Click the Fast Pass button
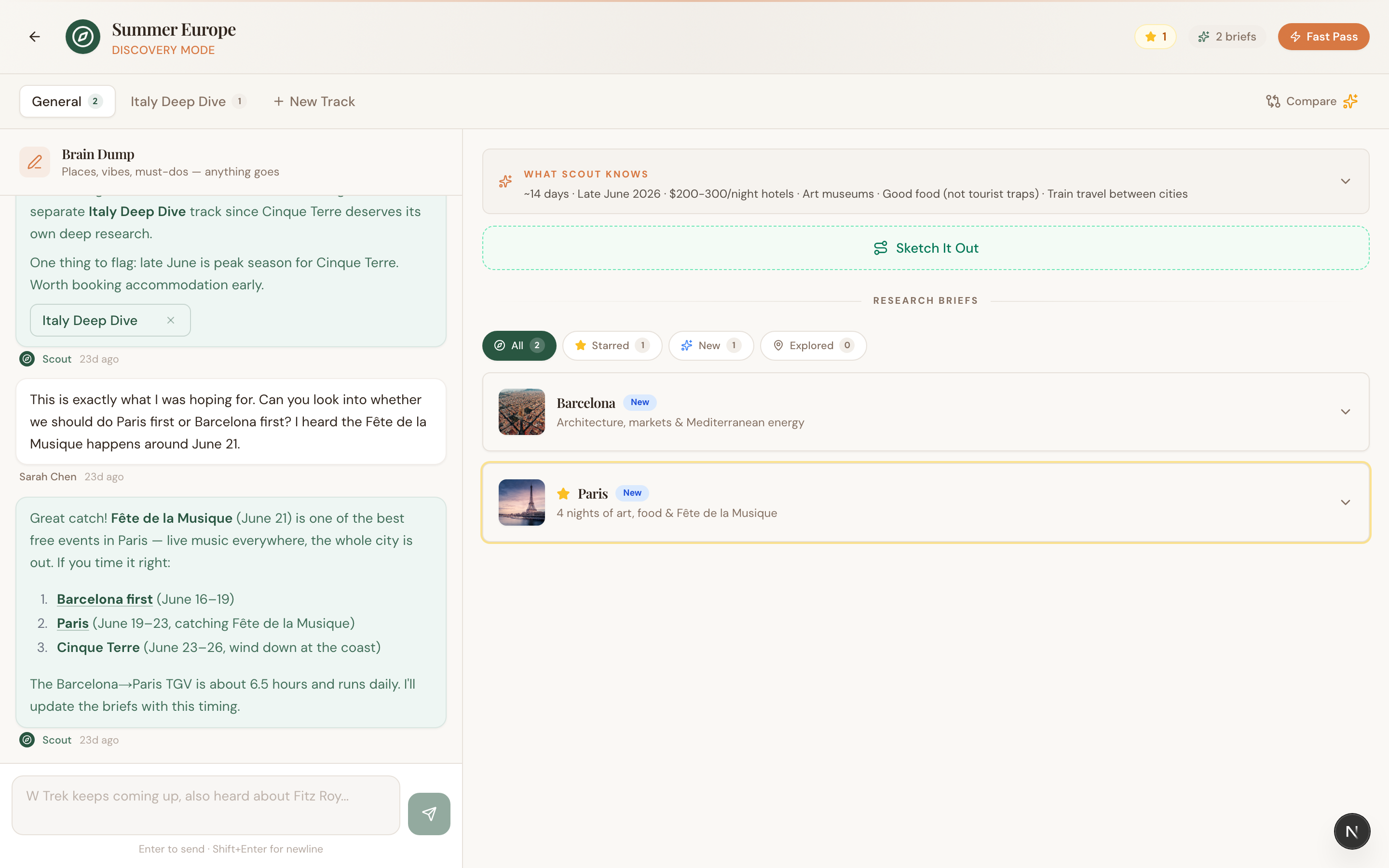Viewport: 1389px width, 868px height. [x=1323, y=36]
